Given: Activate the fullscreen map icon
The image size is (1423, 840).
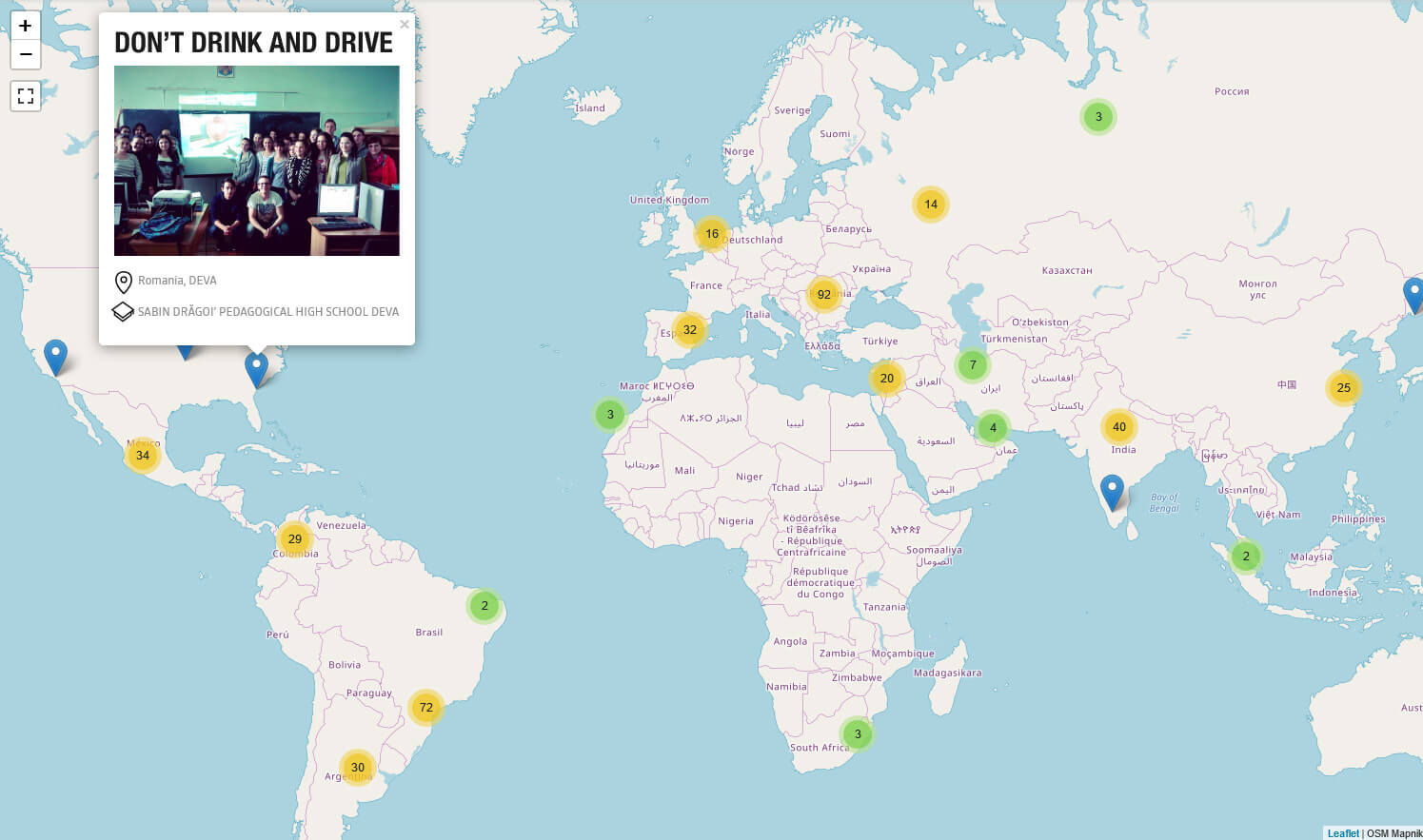Looking at the screenshot, I should (25, 95).
